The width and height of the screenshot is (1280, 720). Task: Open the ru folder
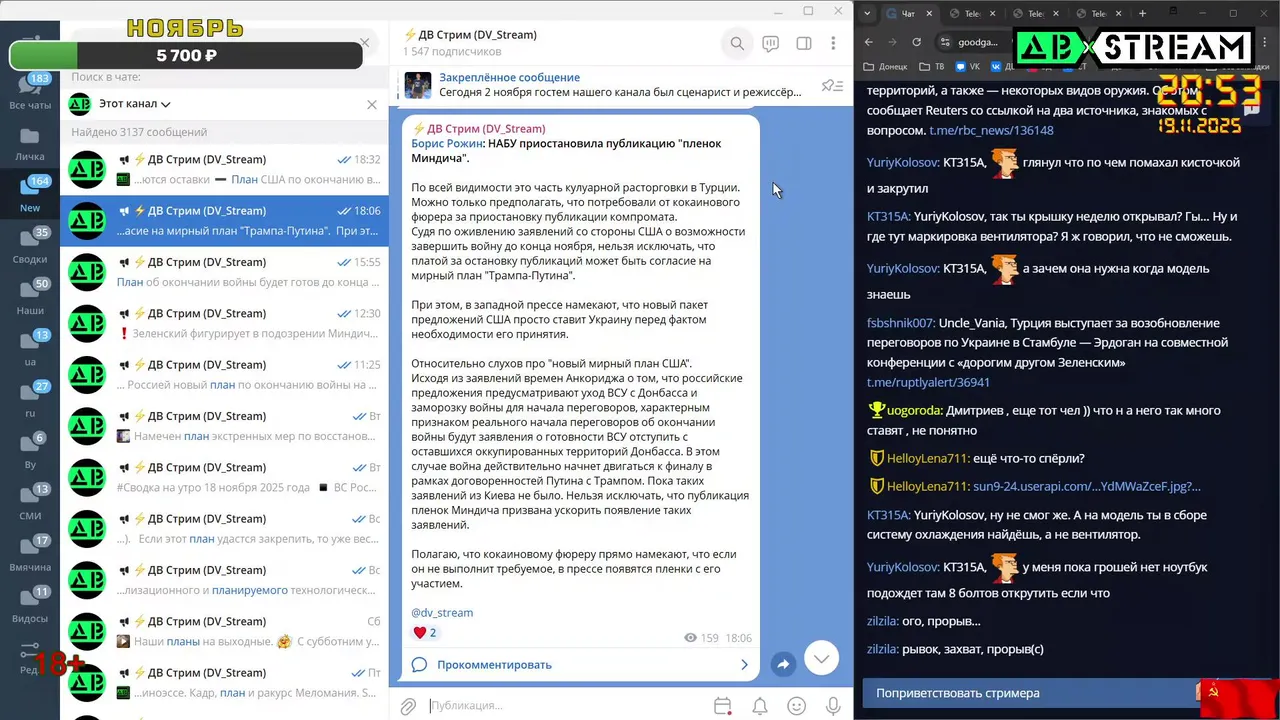pos(30,400)
